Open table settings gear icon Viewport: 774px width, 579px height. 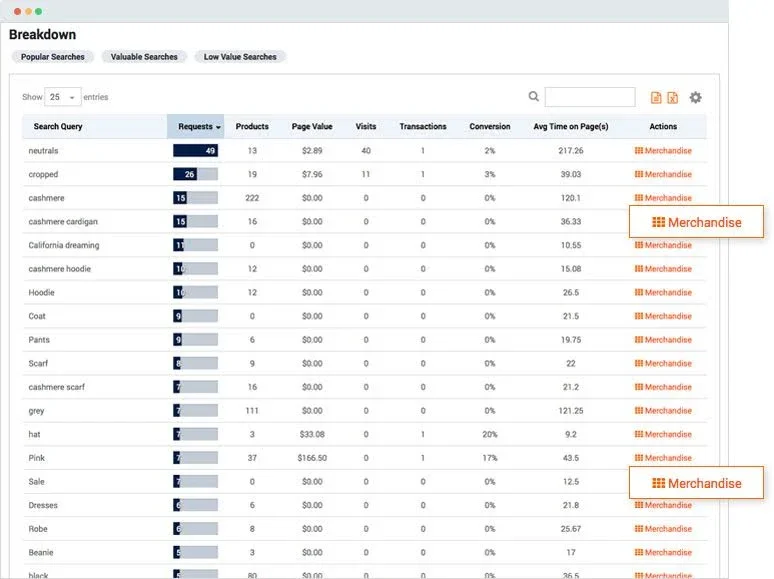pos(696,97)
